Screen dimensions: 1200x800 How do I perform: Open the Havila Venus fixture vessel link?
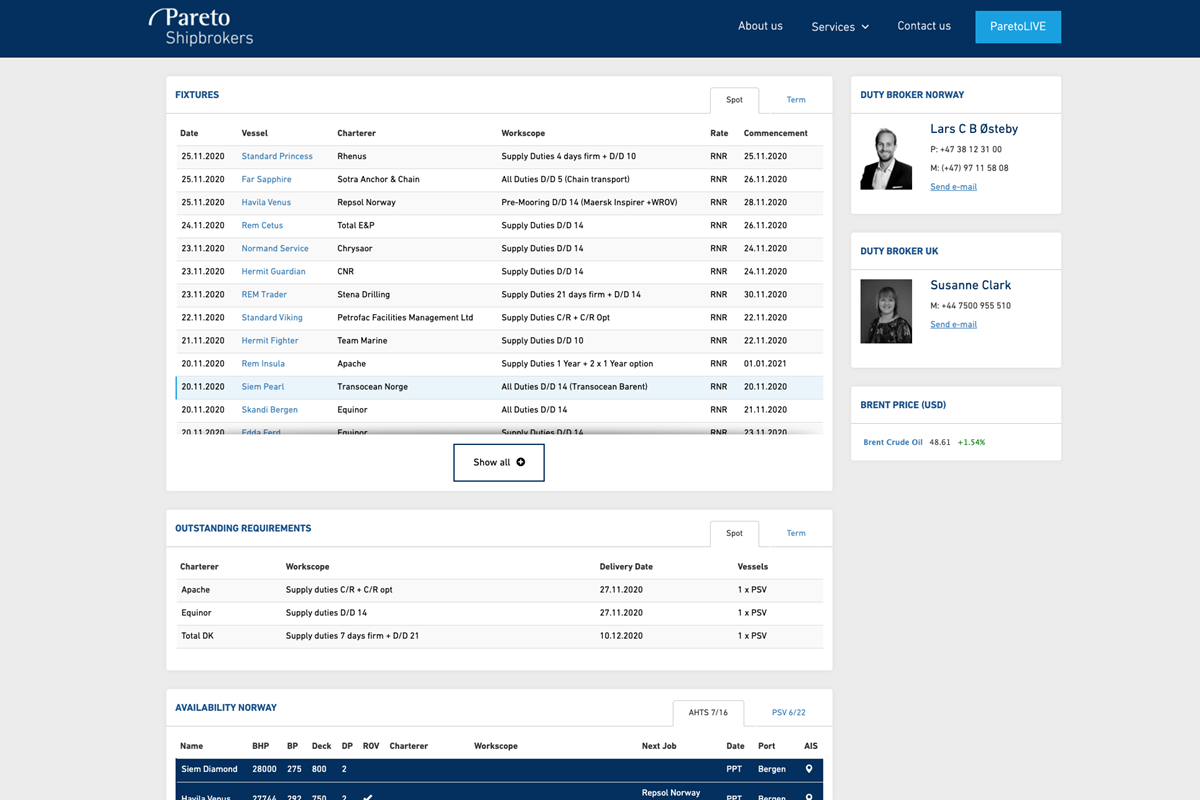point(266,202)
